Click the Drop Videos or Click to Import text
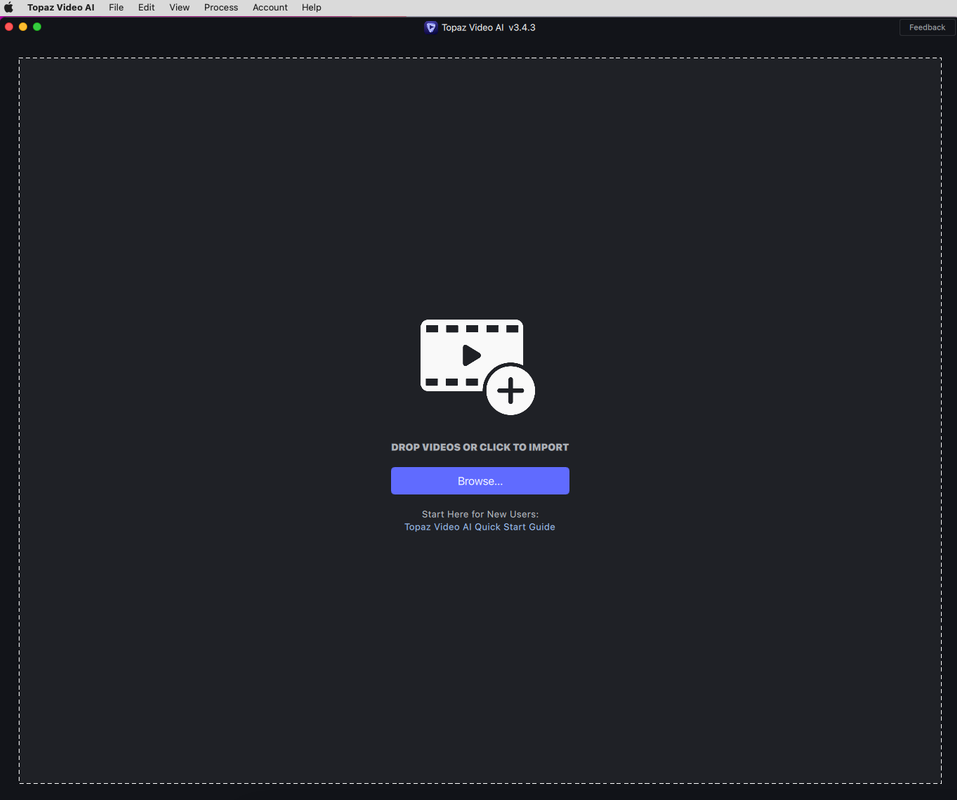957x800 pixels. click(x=480, y=447)
